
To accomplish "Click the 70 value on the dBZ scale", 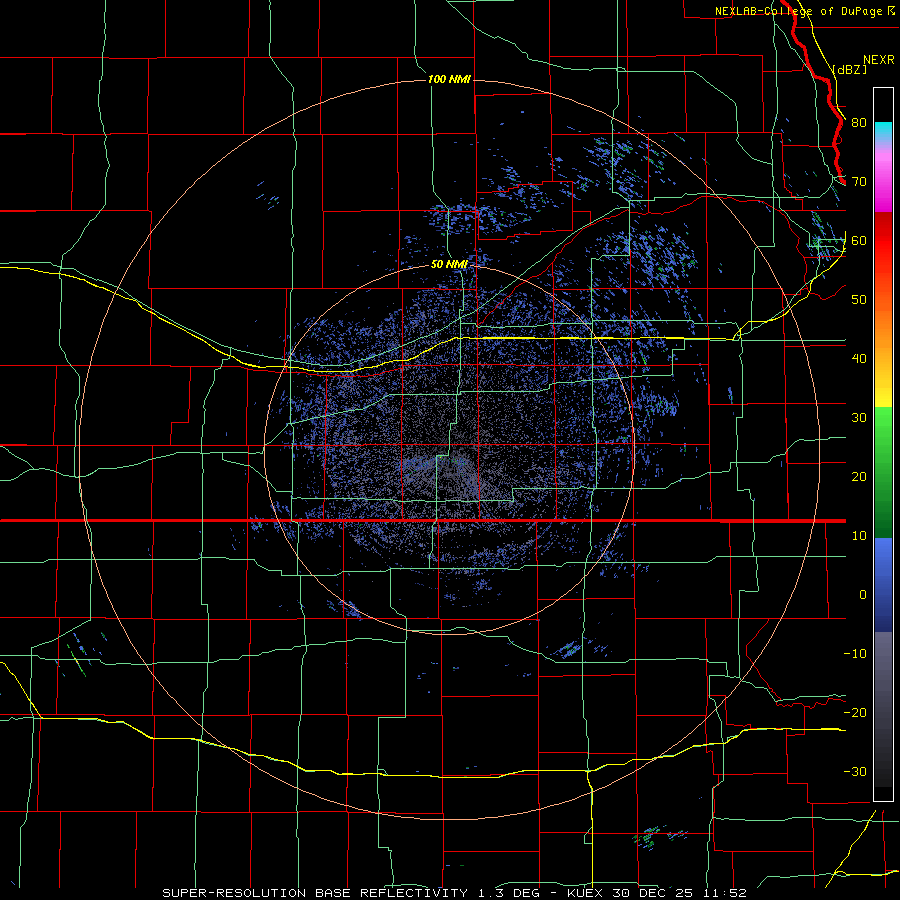I will [x=859, y=182].
